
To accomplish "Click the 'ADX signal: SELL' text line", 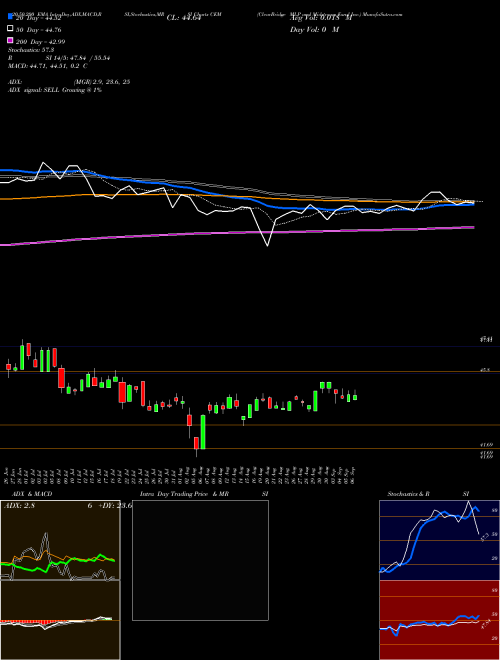I will pyautogui.click(x=55, y=90).
